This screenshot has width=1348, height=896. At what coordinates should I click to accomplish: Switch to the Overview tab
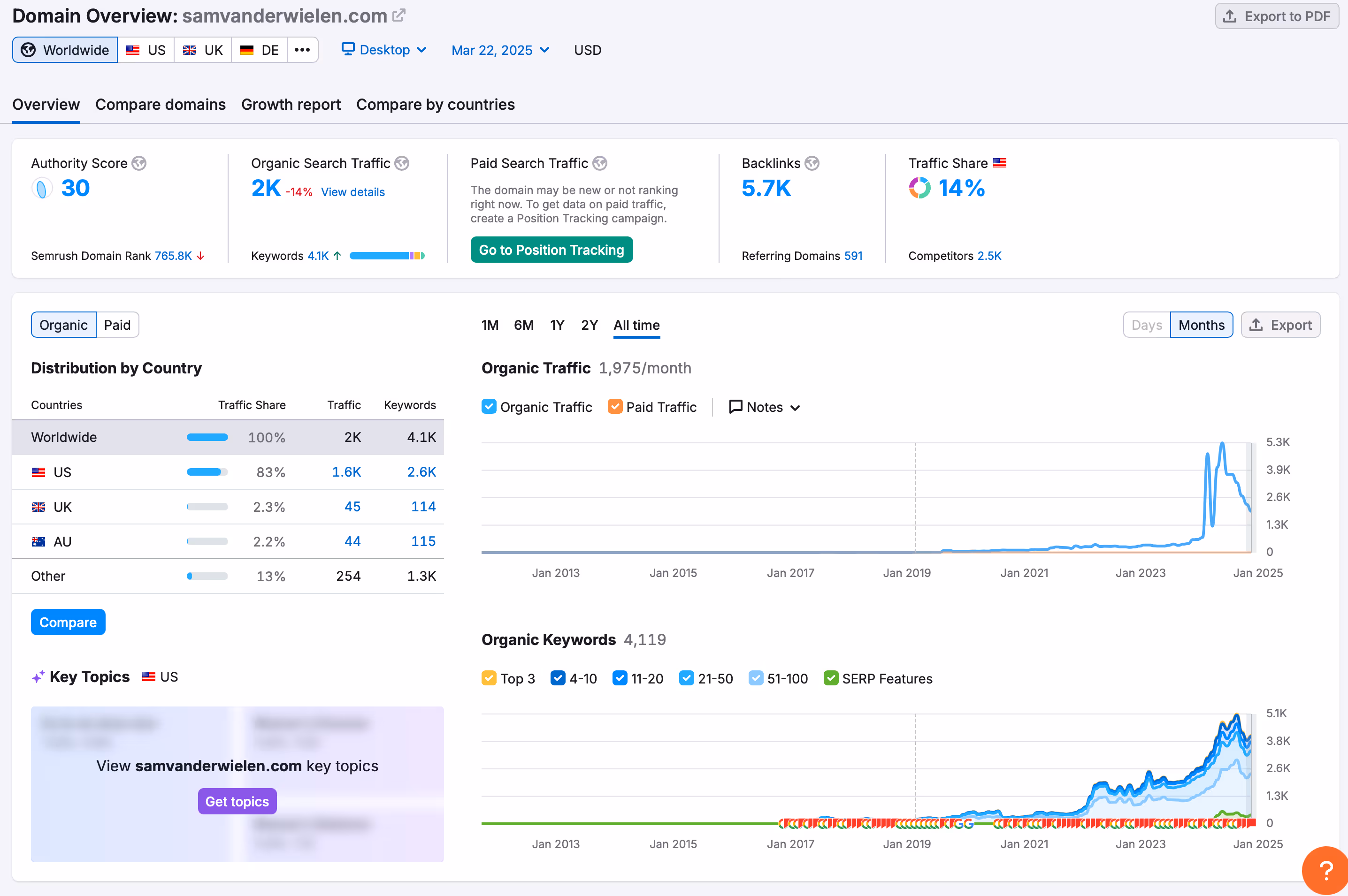coord(46,105)
